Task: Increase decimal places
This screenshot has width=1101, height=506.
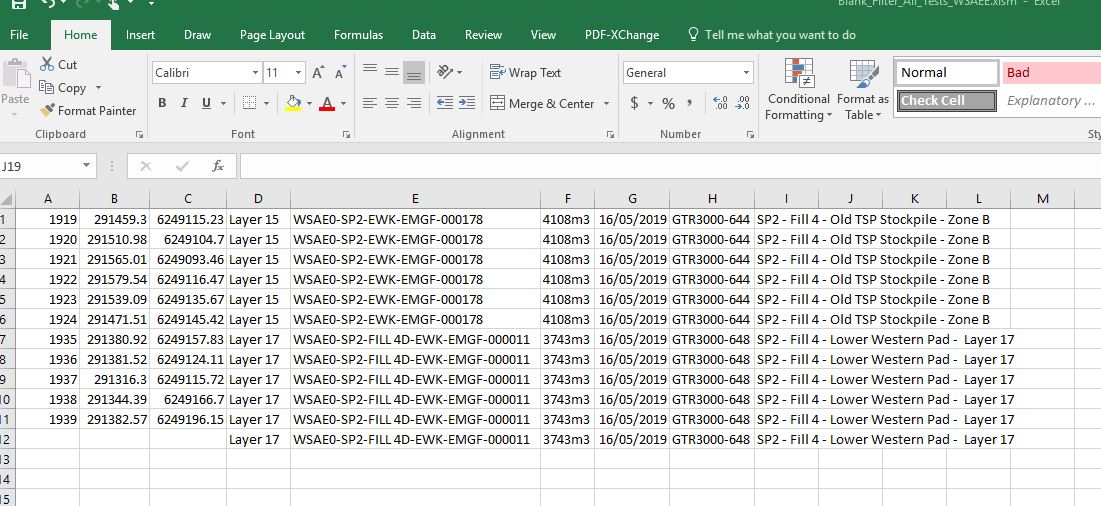Action: click(720, 103)
